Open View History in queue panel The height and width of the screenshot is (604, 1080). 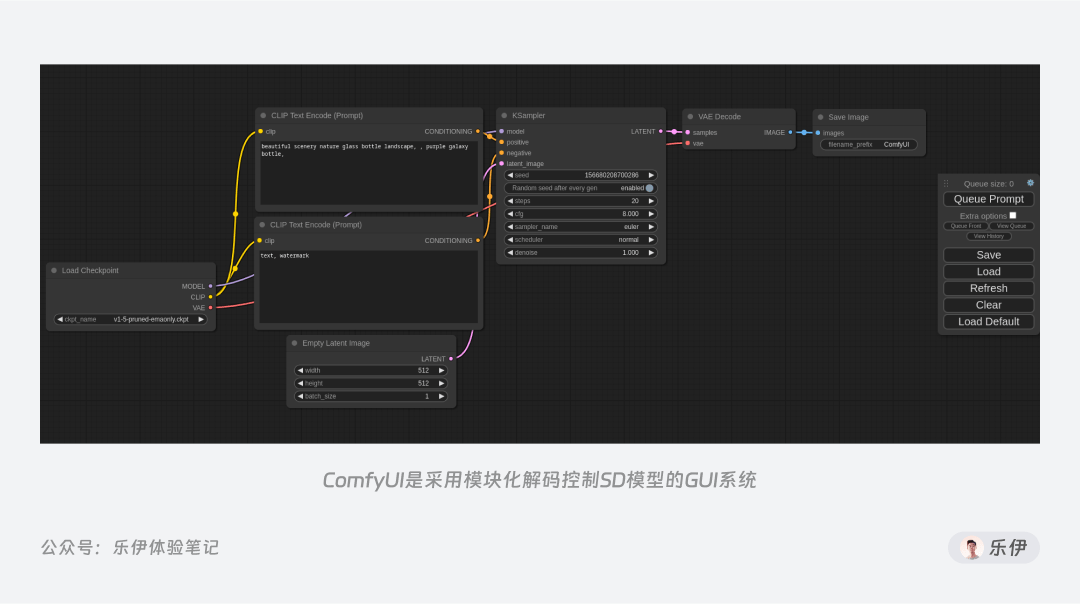pos(988,236)
